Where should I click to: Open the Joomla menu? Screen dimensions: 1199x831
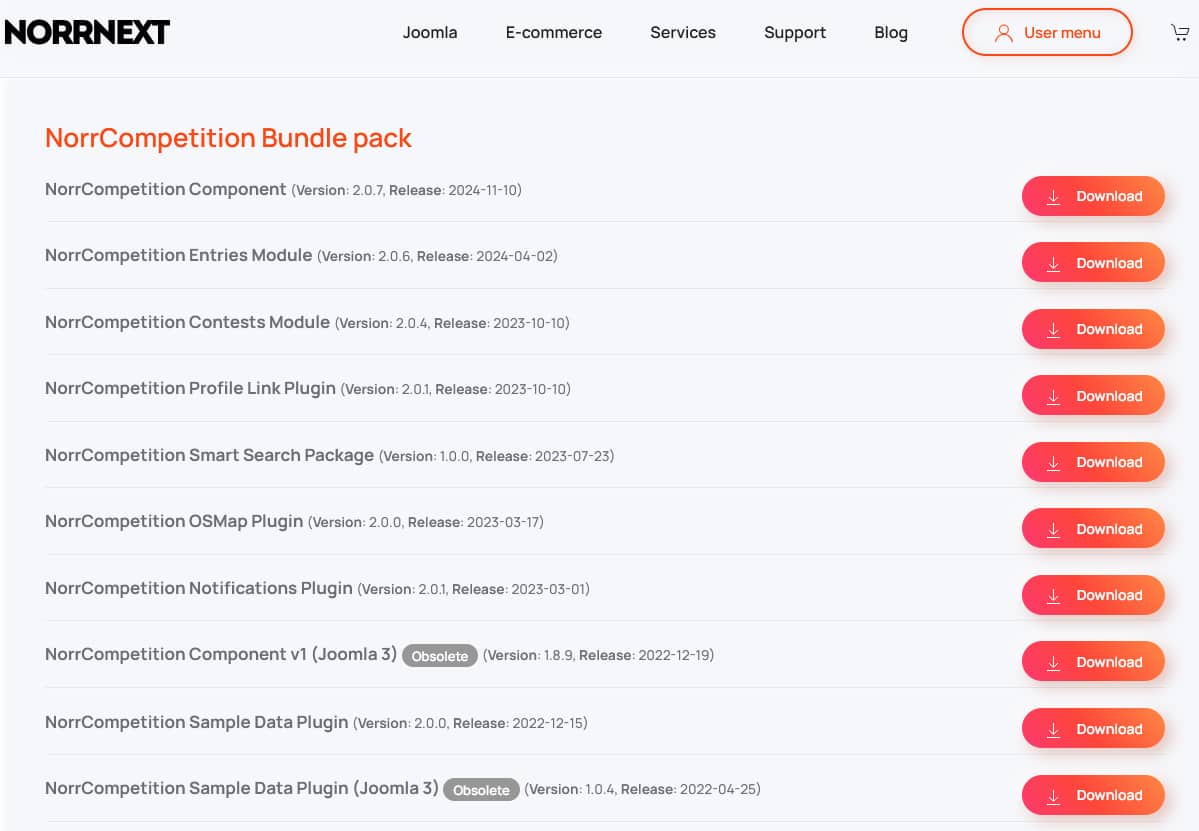point(430,32)
